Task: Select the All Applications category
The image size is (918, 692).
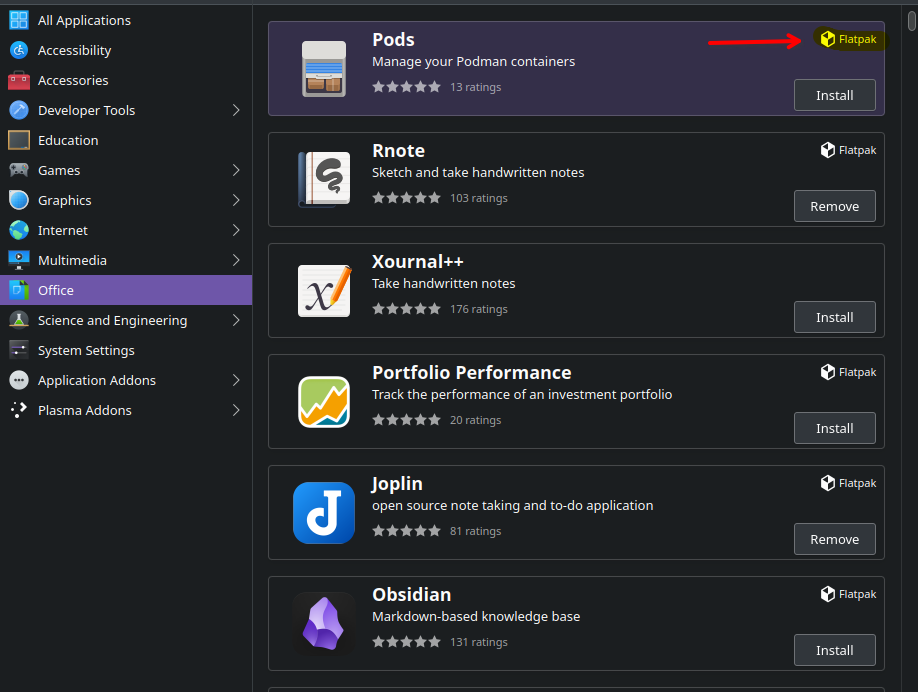Action: [126, 20]
